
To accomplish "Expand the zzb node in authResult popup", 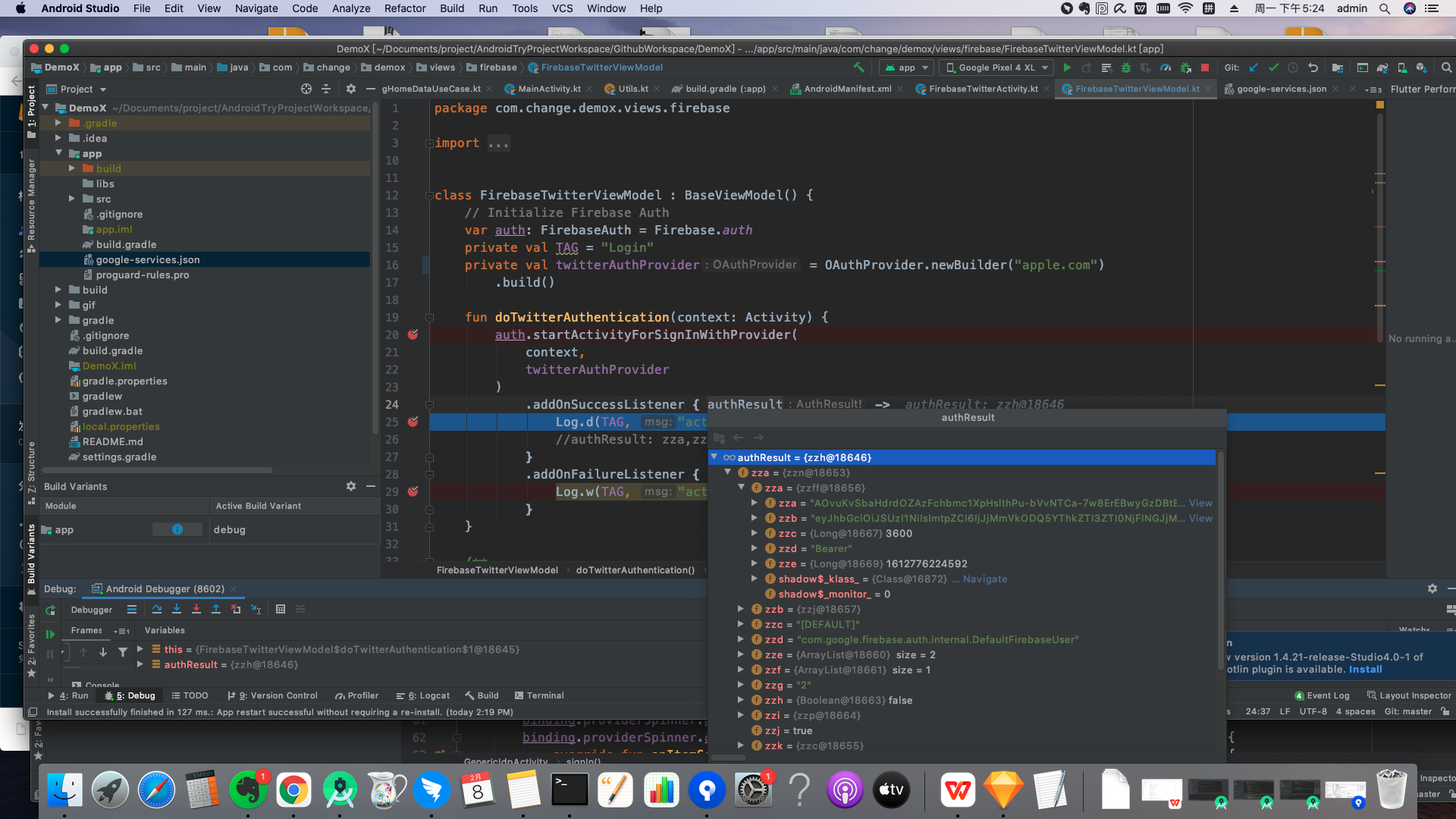I will point(741,609).
